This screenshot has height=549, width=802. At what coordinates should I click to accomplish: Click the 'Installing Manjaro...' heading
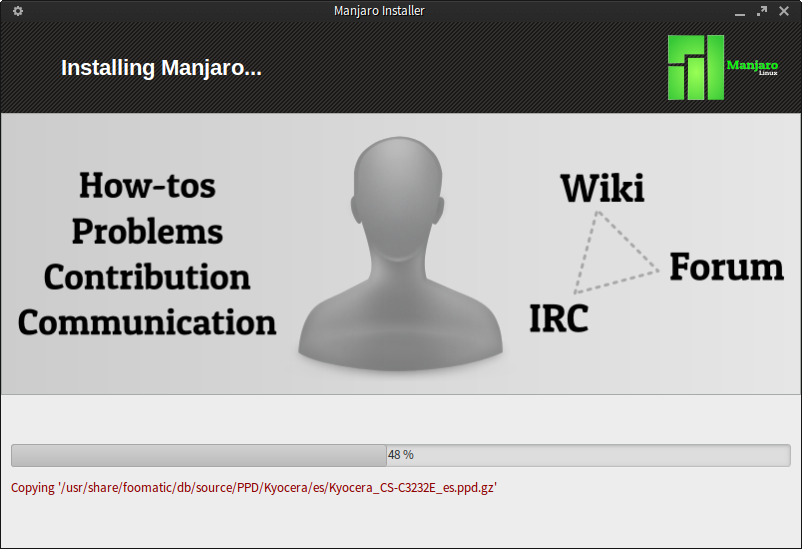click(161, 68)
